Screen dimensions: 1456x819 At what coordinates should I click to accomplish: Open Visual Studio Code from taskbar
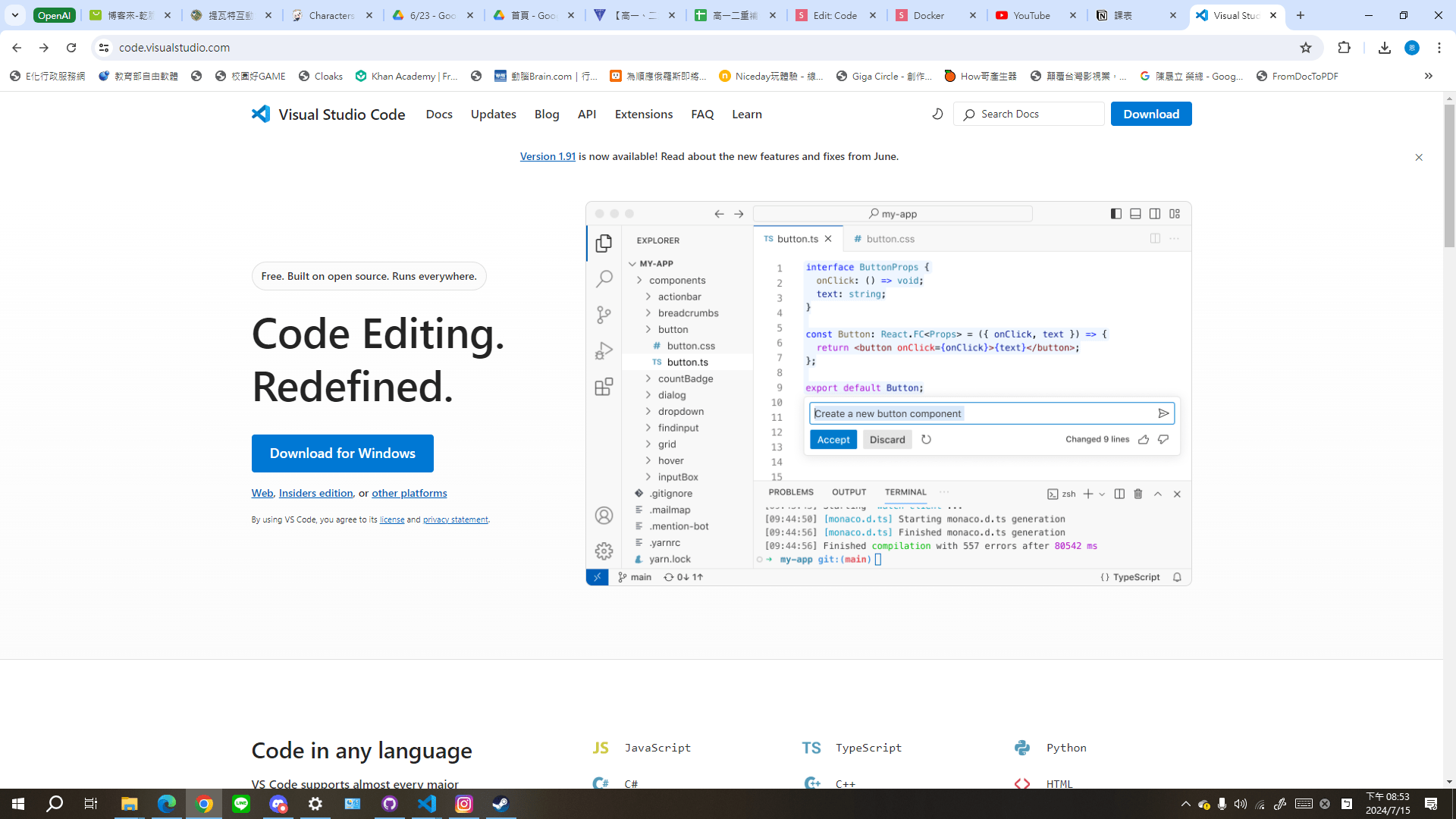[x=427, y=804]
